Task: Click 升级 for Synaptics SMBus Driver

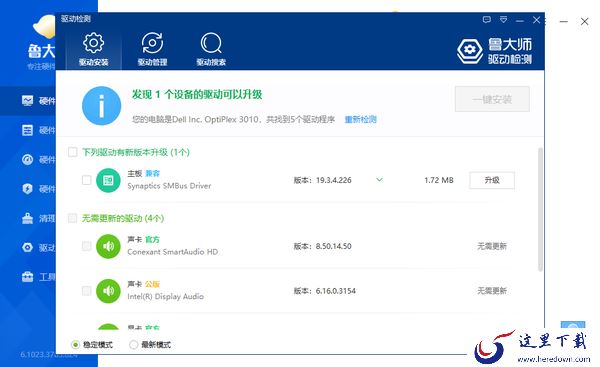Action: coord(492,180)
